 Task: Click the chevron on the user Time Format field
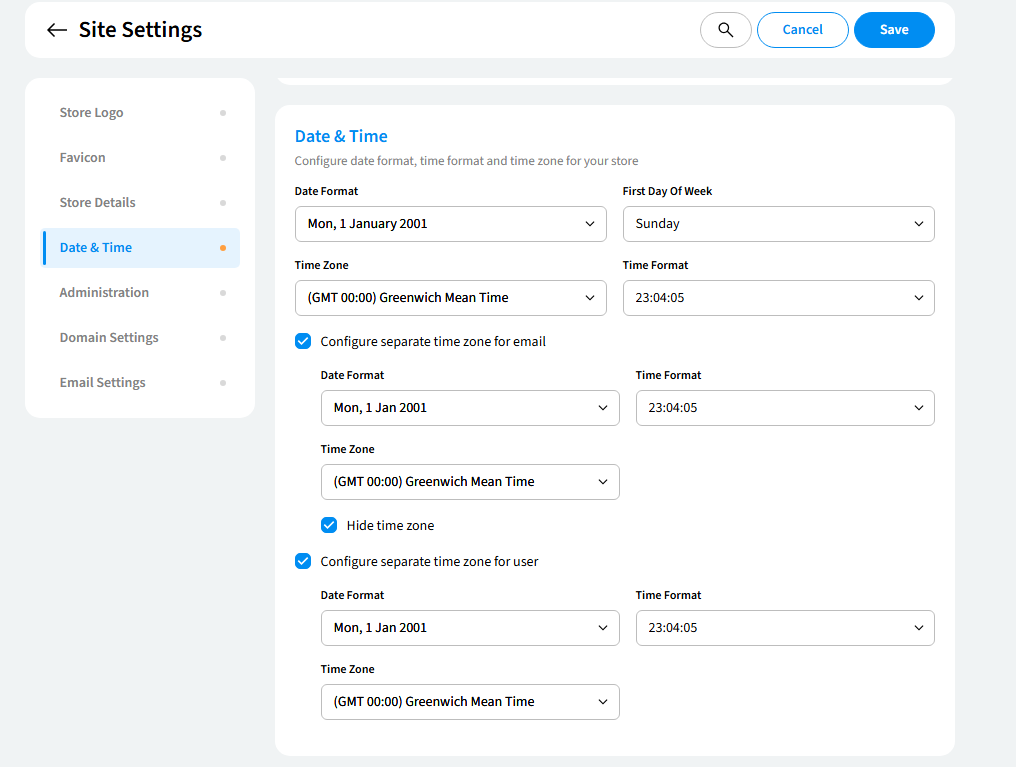point(918,628)
